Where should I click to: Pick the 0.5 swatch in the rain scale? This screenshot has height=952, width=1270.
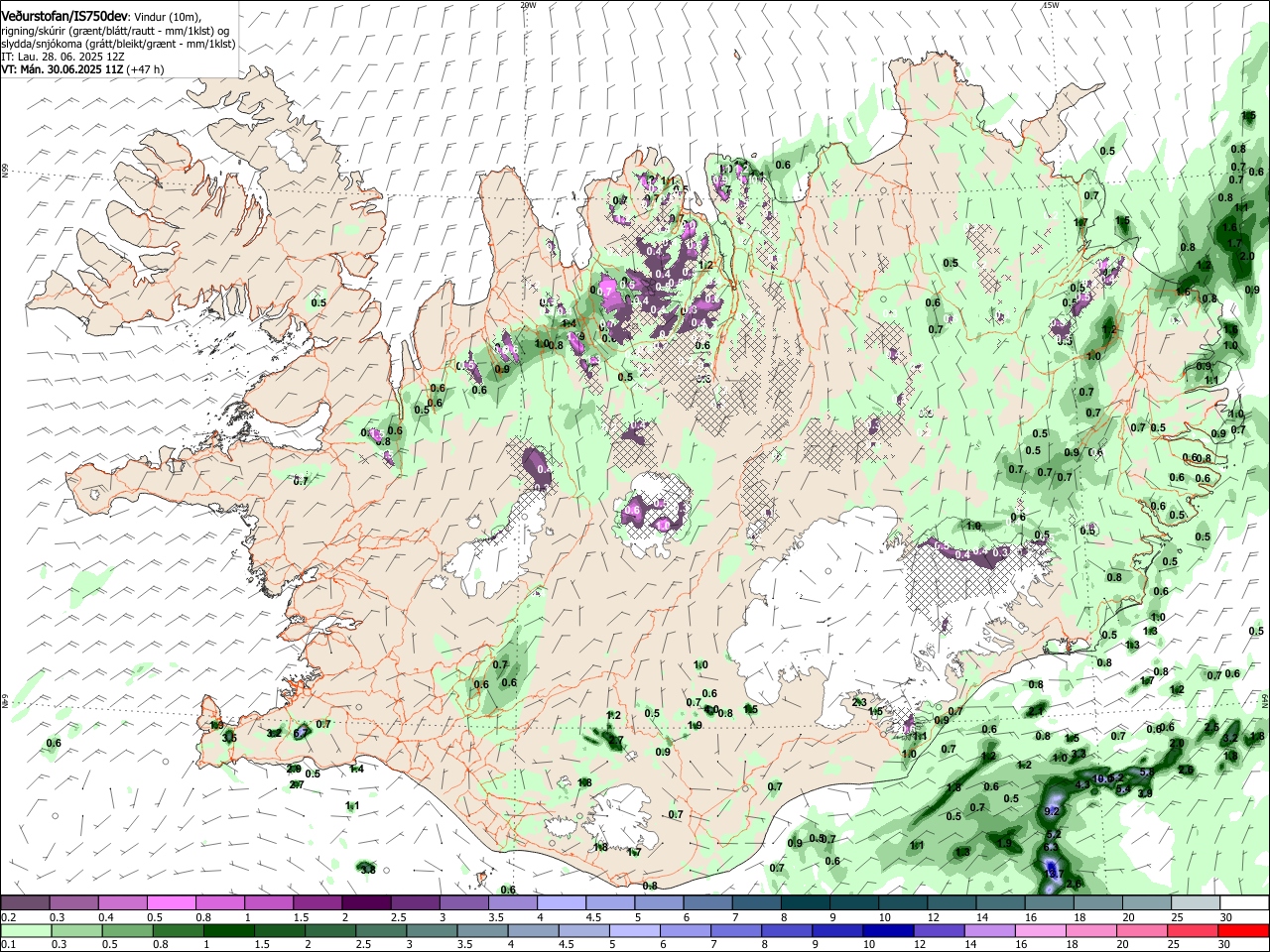(x=127, y=930)
